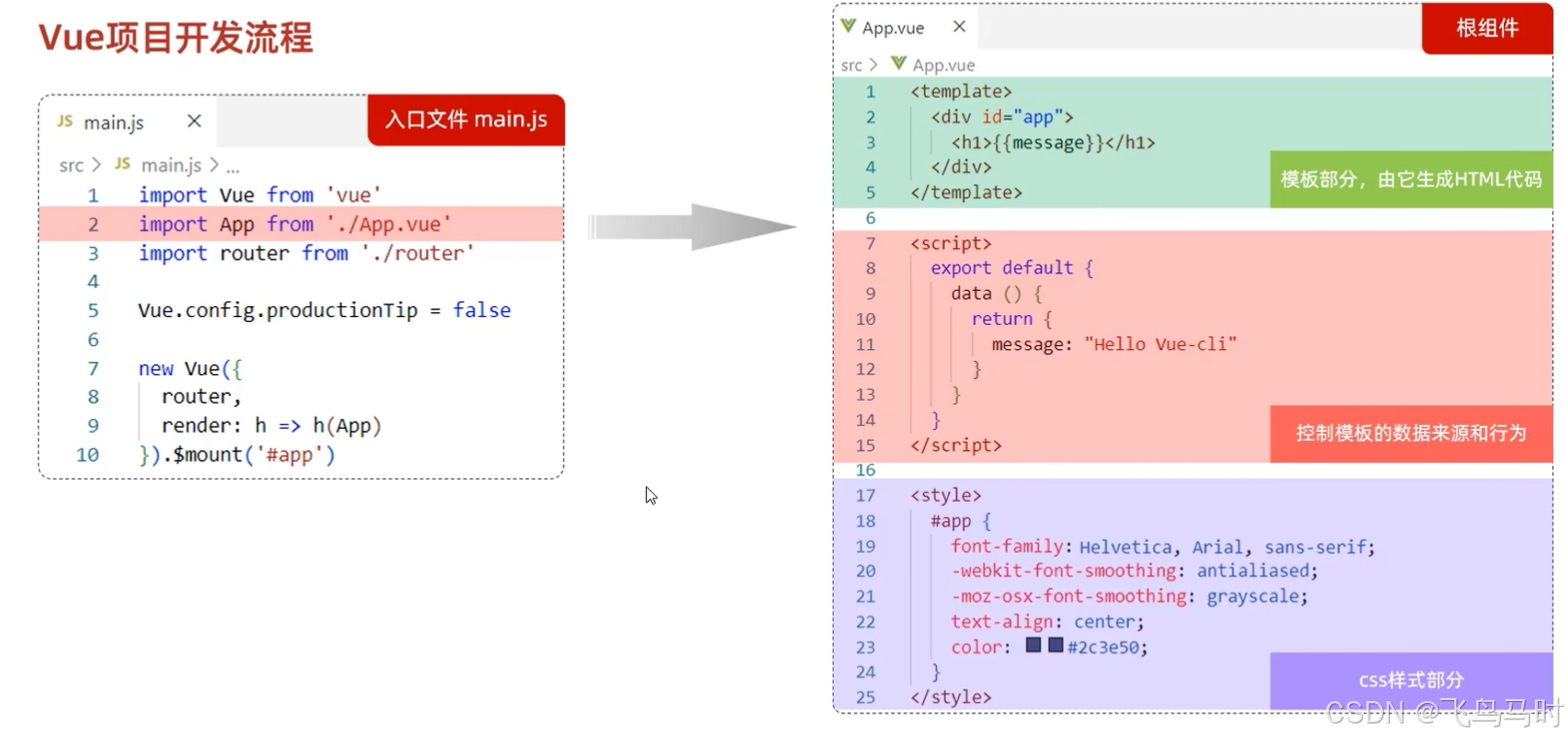The image size is (1568, 740).
Task: Click the '入口文件 main.js' red label
Action: pos(466,120)
